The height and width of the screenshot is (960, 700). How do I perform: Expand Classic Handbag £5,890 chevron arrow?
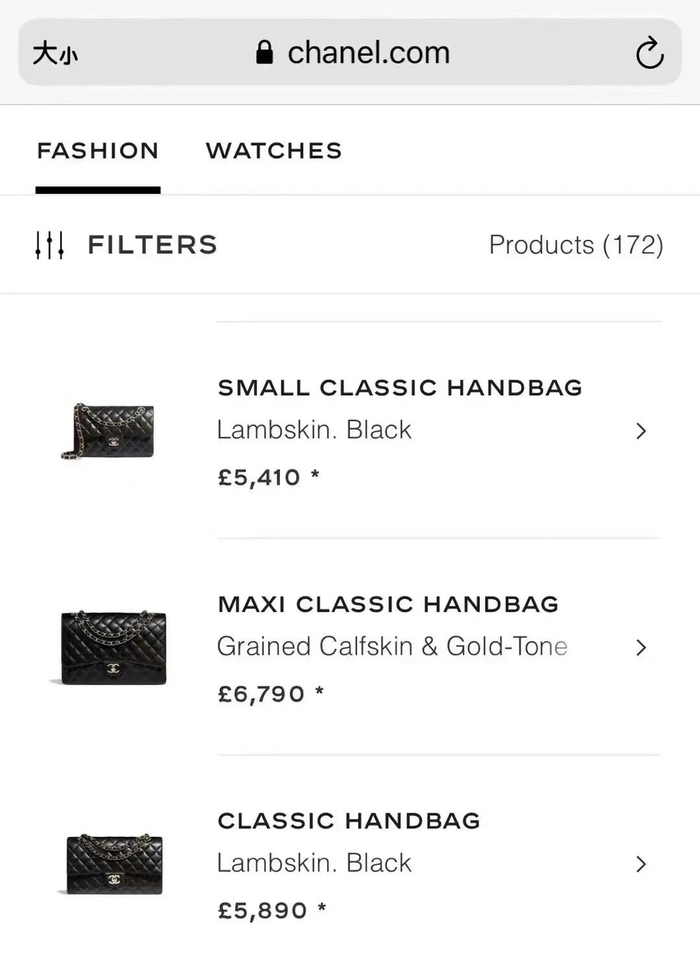click(641, 864)
